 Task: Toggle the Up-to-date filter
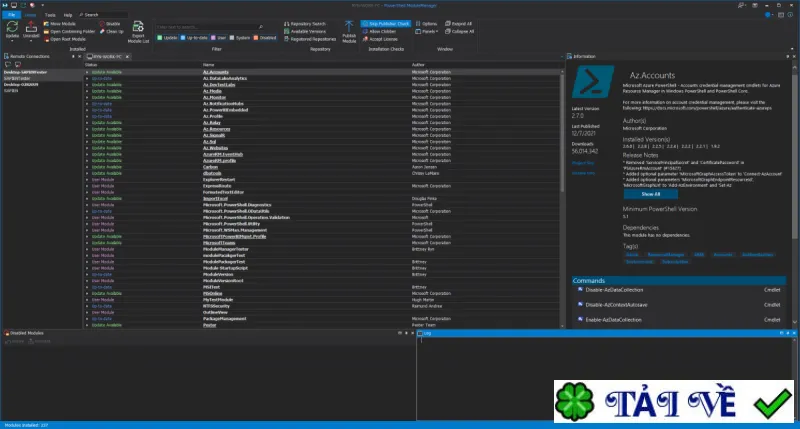194,38
